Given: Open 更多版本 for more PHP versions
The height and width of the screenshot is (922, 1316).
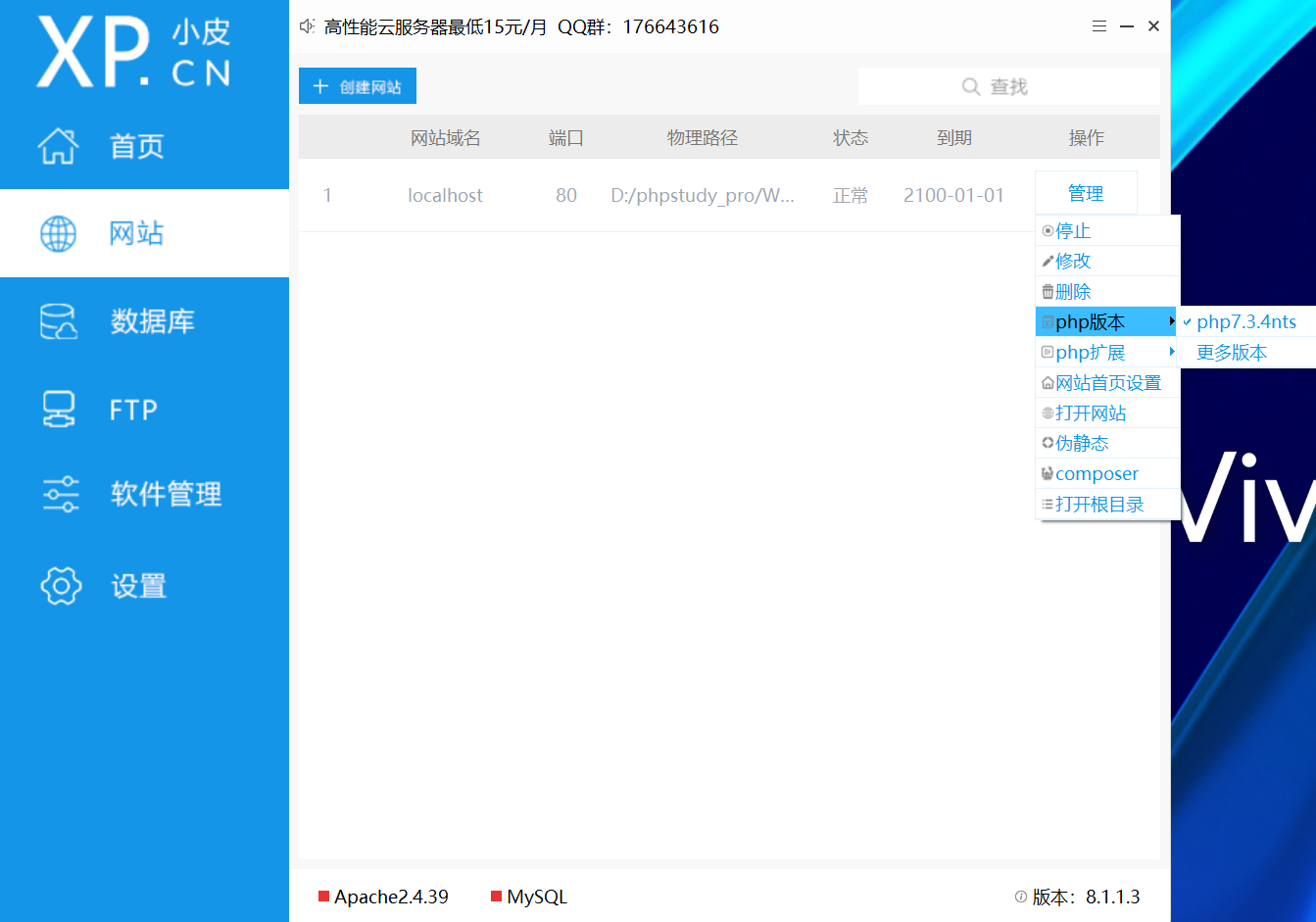Looking at the screenshot, I should click(x=1231, y=352).
